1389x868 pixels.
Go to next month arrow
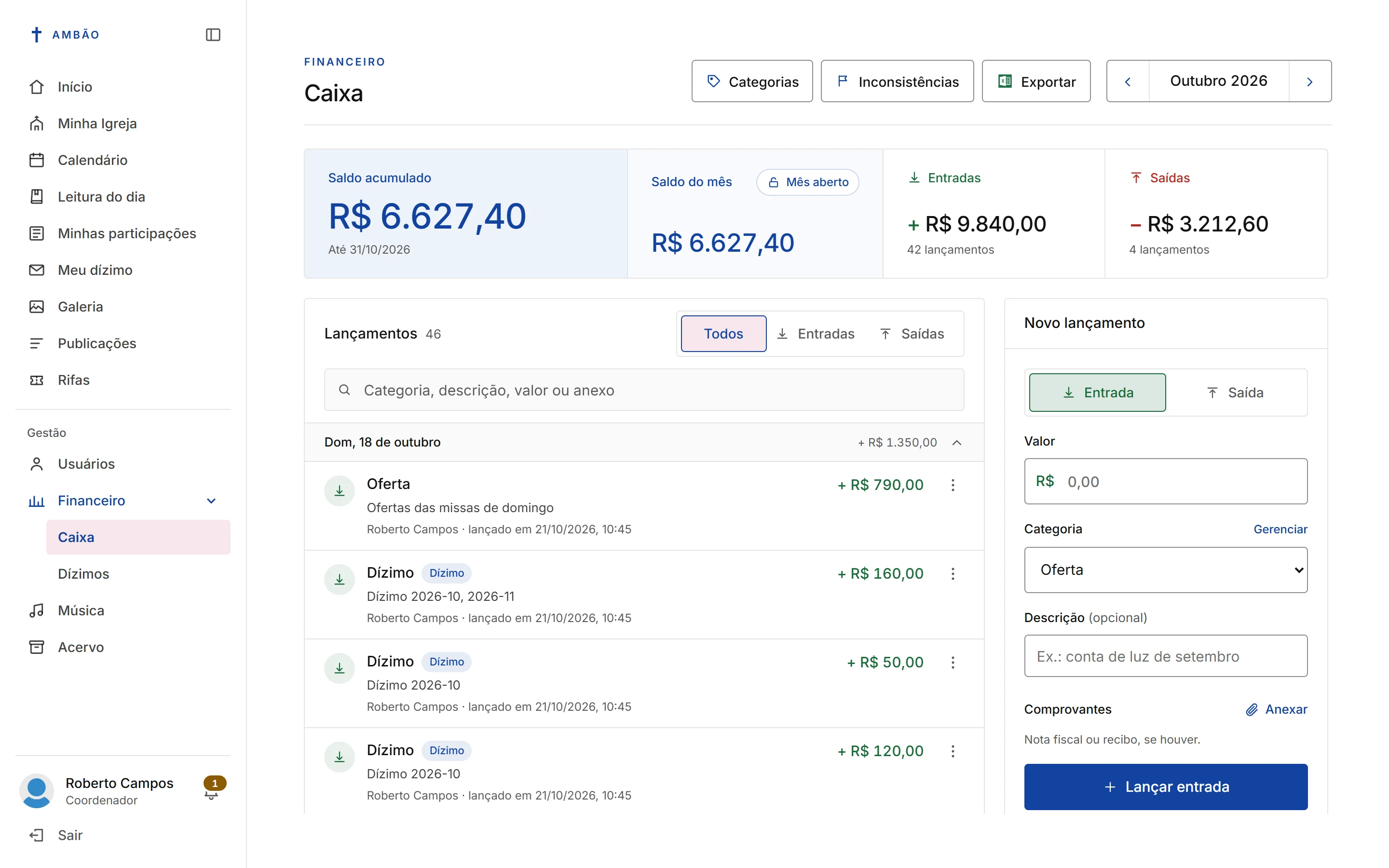pos(1310,81)
